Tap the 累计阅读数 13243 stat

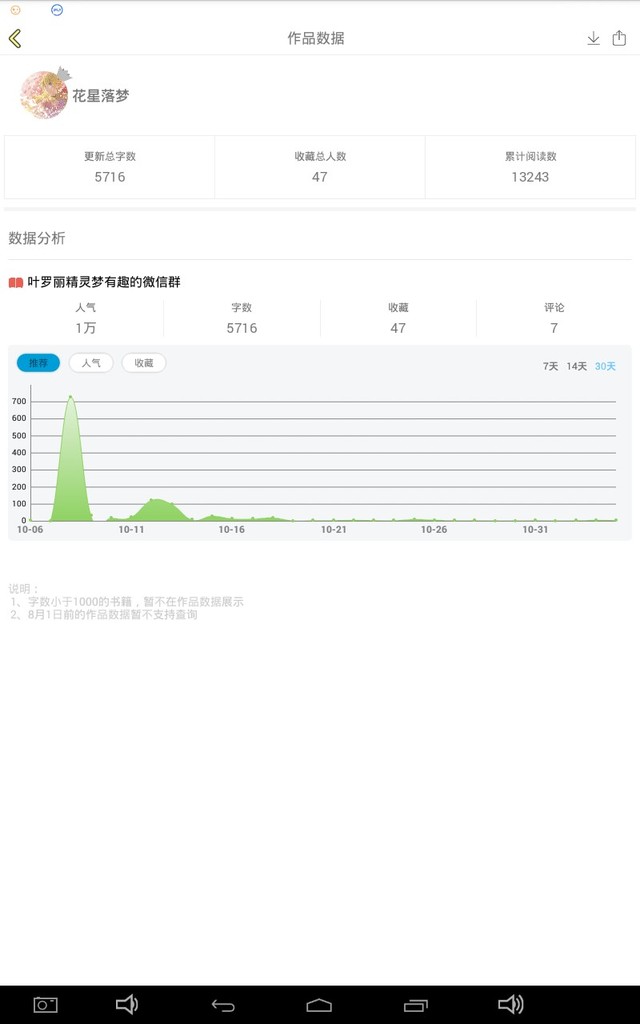(530, 167)
